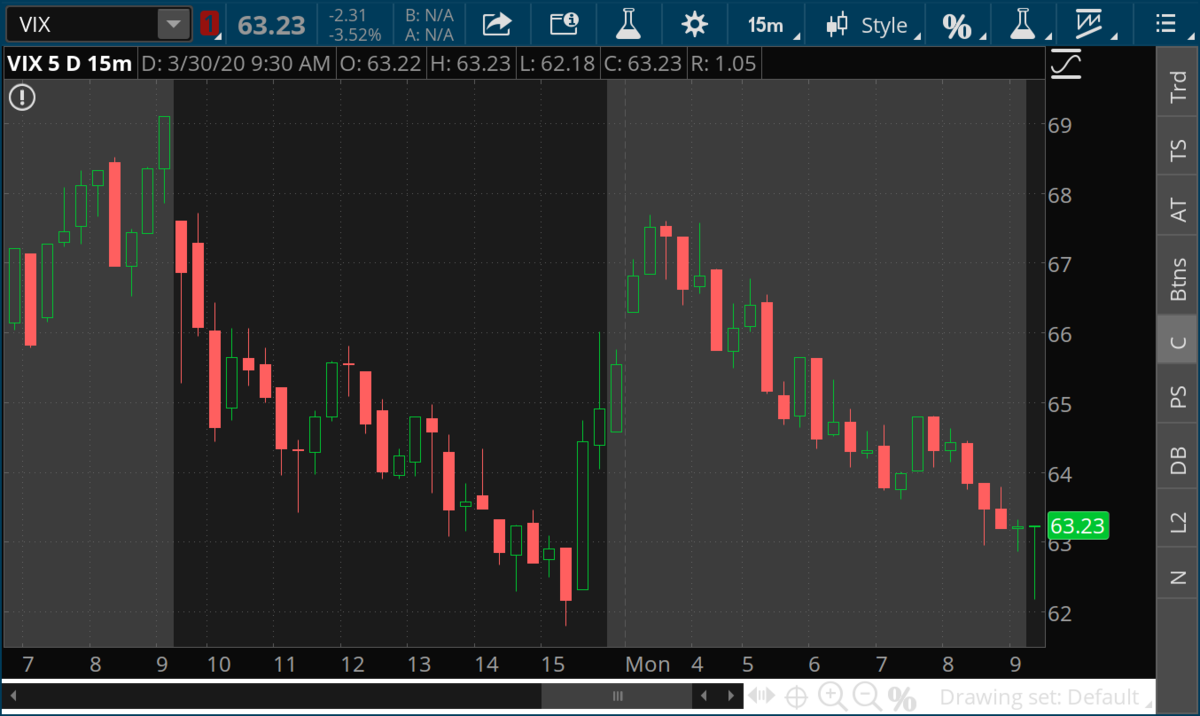Open the Btns sidebar tab

(1178, 277)
